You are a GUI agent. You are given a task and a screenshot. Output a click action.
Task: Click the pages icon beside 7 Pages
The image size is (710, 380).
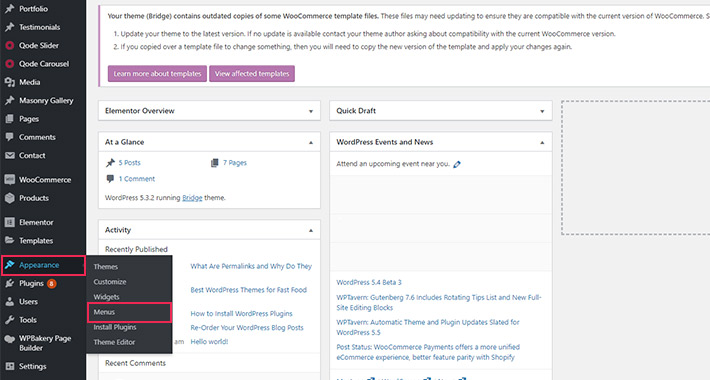[x=215, y=163]
